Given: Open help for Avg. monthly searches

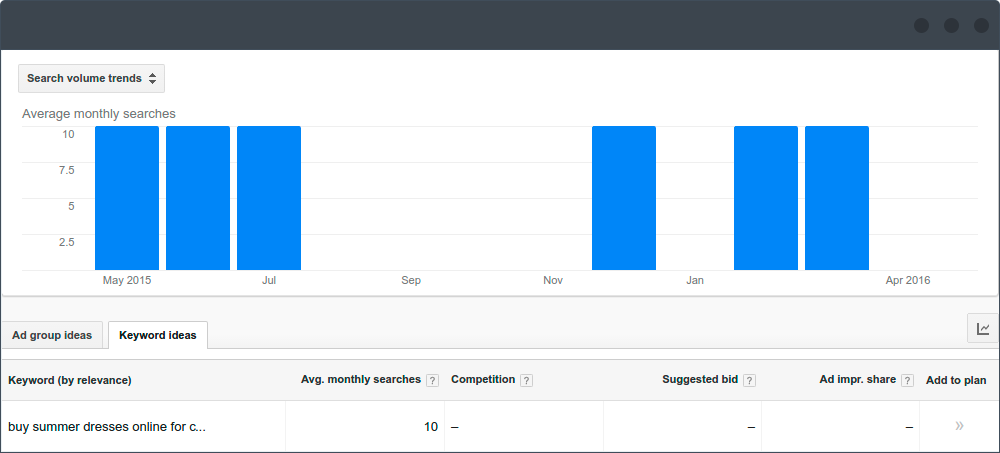Looking at the screenshot, I should tap(432, 380).
